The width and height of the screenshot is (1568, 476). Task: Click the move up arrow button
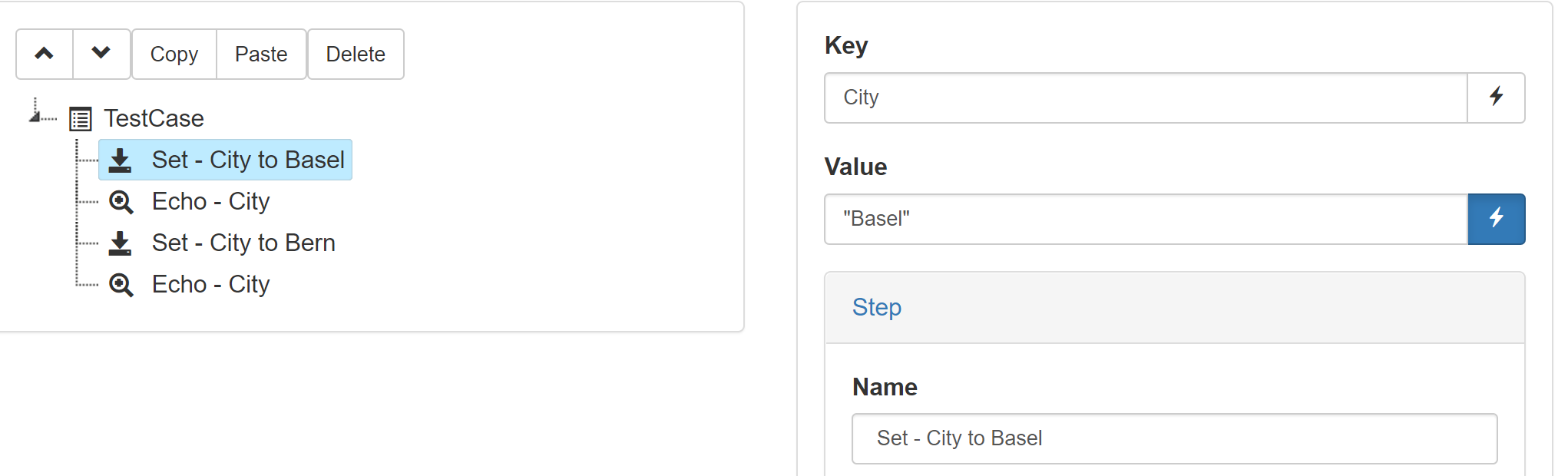(45, 54)
